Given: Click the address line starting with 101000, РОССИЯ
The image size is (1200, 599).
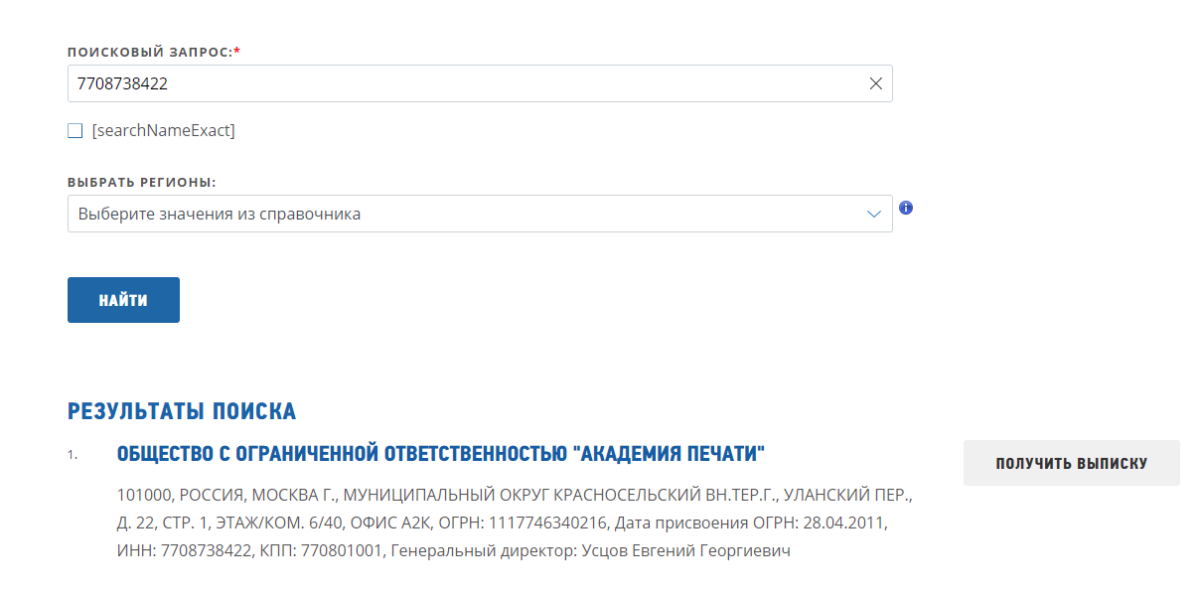Looking at the screenshot, I should (x=515, y=495).
